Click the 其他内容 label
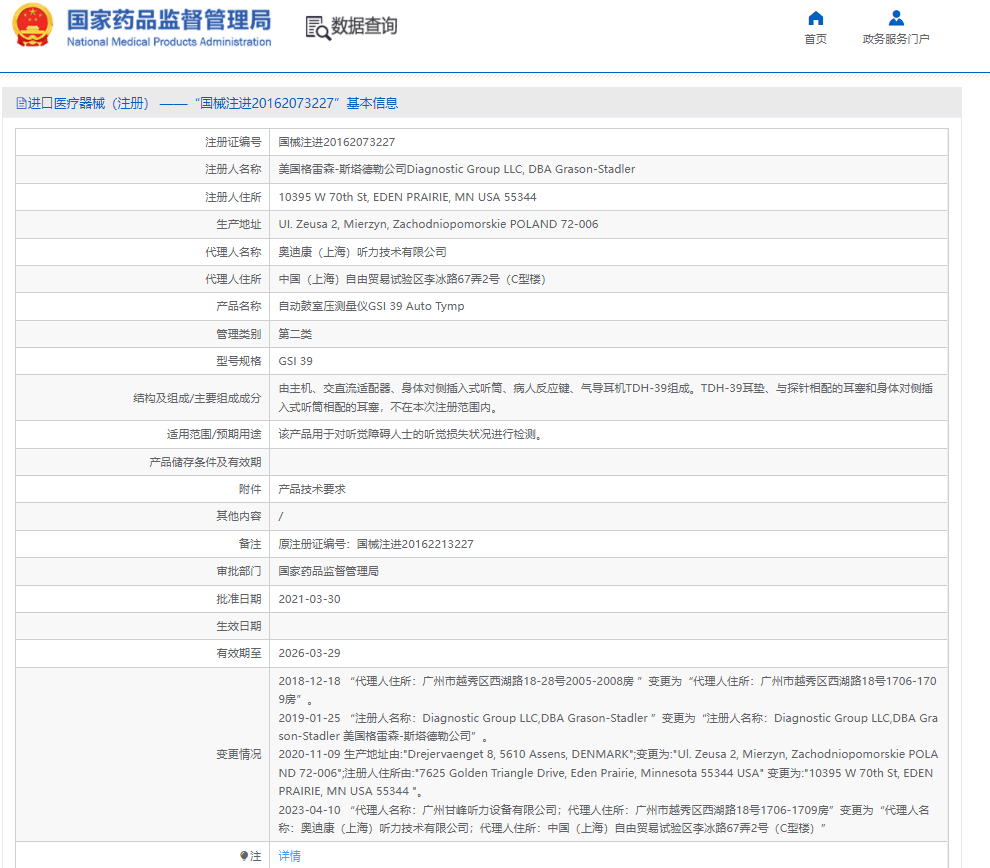990x868 pixels. click(239, 516)
